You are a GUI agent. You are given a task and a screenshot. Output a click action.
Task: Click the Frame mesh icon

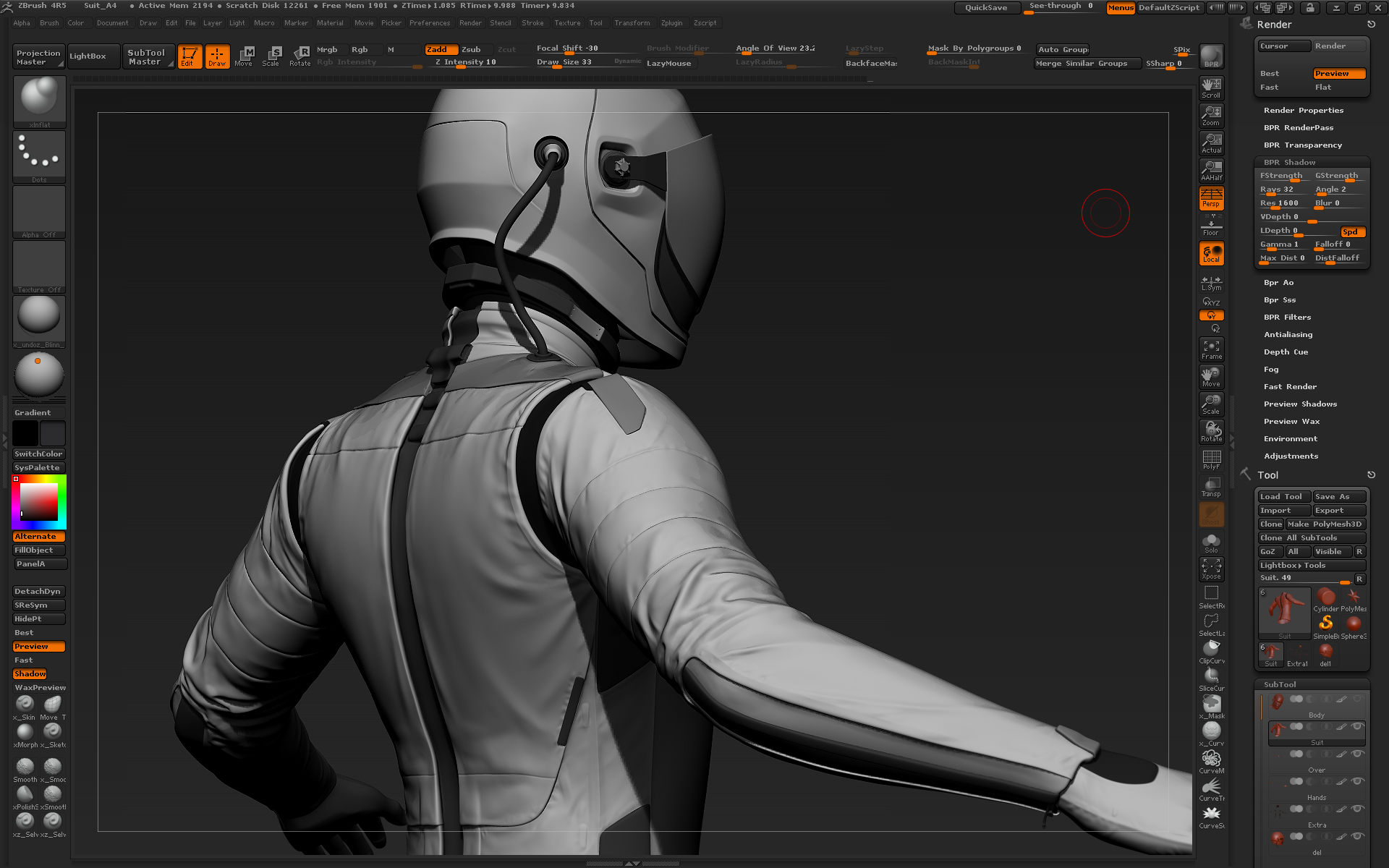pos(1211,349)
